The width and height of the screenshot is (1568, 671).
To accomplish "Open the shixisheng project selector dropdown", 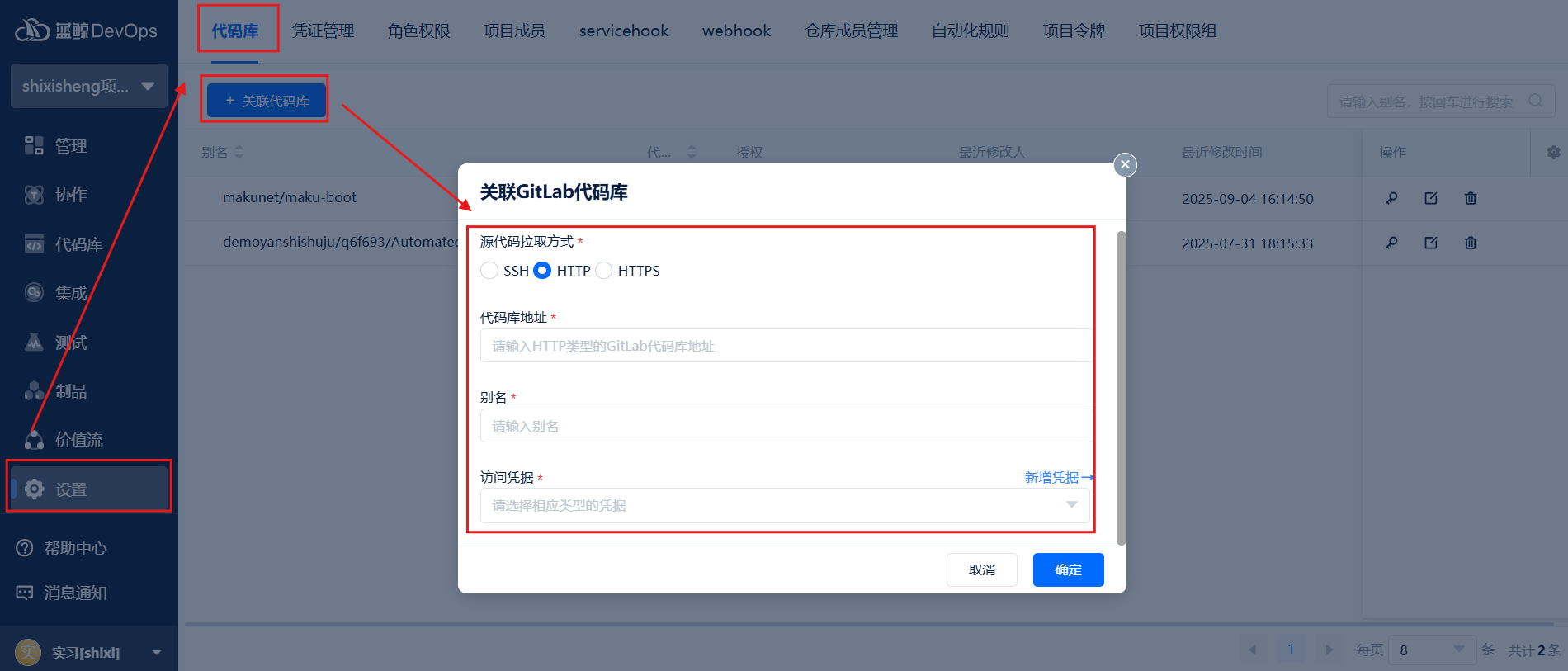I will coord(88,86).
